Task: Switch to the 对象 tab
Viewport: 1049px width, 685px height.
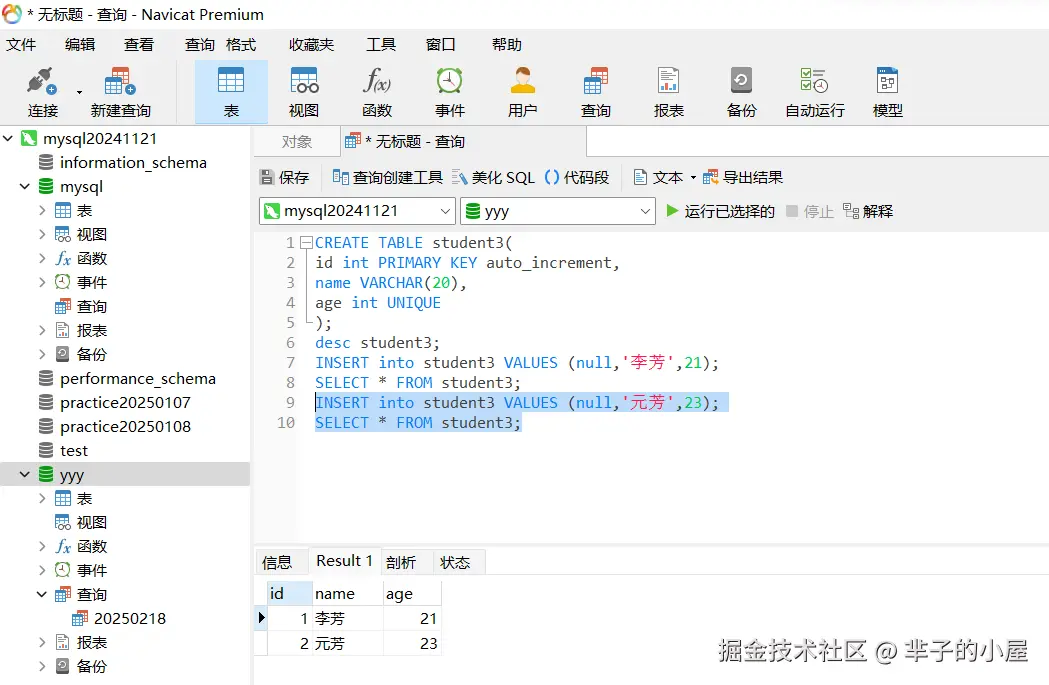Action: (x=296, y=142)
